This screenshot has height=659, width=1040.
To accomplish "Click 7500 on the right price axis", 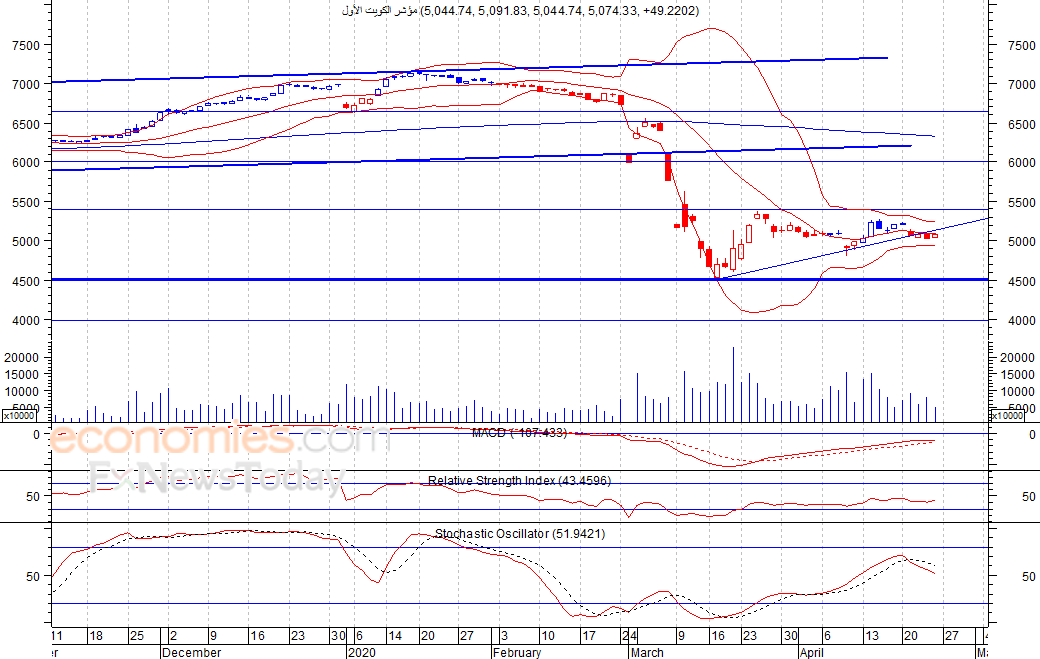I will coord(1021,46).
